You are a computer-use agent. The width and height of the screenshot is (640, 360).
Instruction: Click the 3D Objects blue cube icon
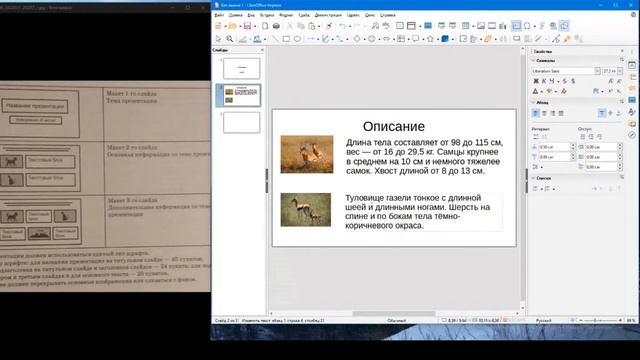[x=445, y=39]
